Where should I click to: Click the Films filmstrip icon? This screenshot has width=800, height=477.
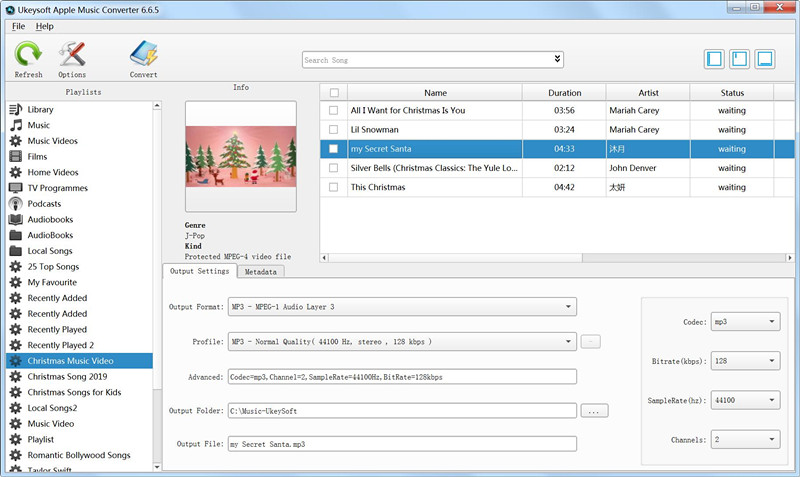click(16, 156)
